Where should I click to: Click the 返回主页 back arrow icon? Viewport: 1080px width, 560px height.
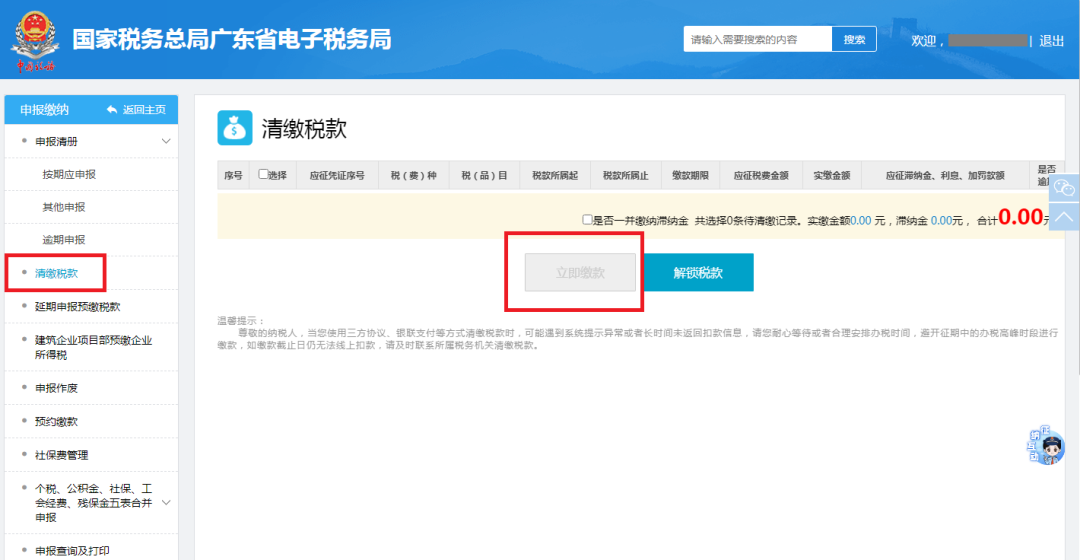[112, 110]
